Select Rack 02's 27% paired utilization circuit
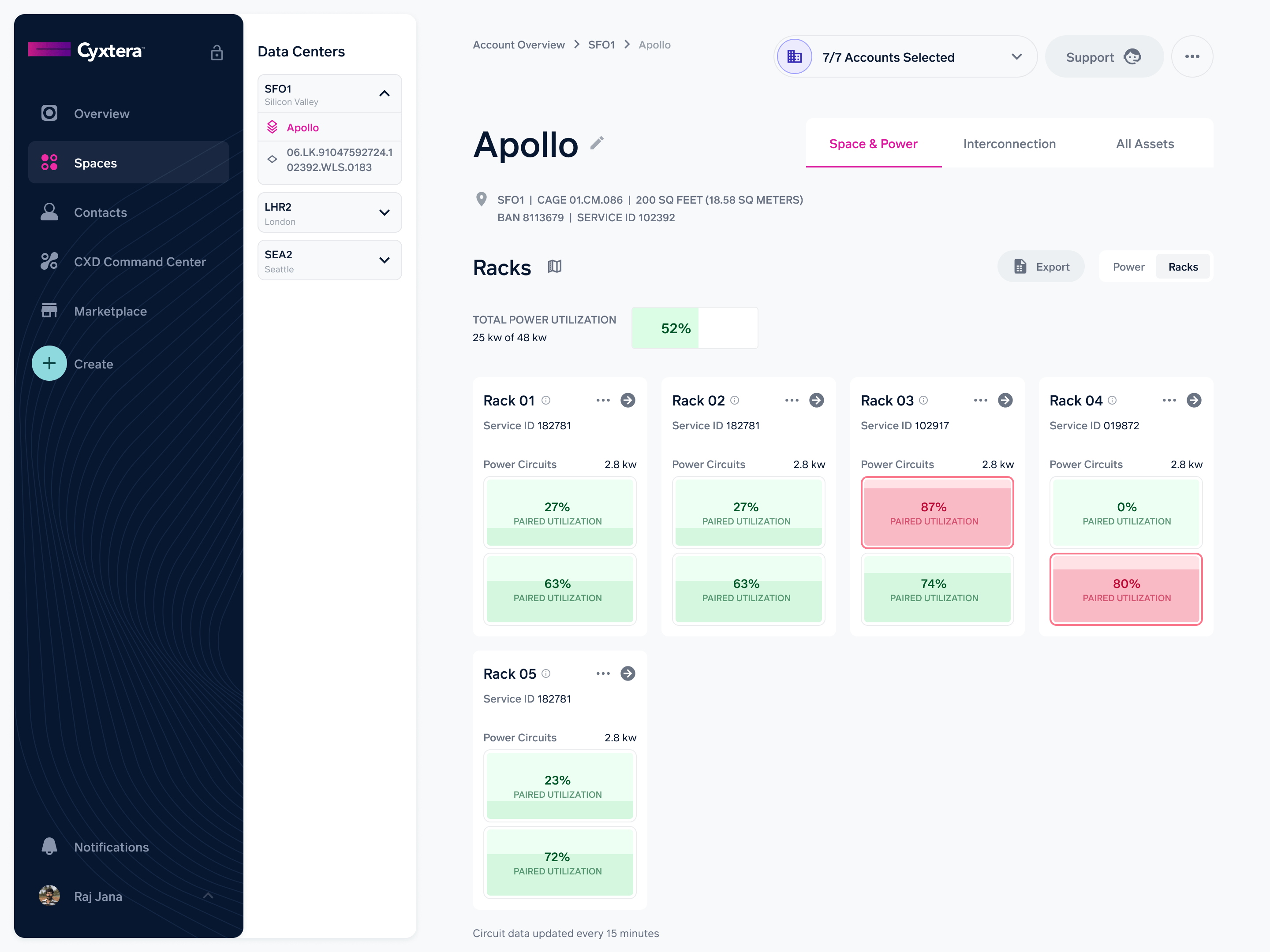Image resolution: width=1270 pixels, height=952 pixels. click(749, 513)
